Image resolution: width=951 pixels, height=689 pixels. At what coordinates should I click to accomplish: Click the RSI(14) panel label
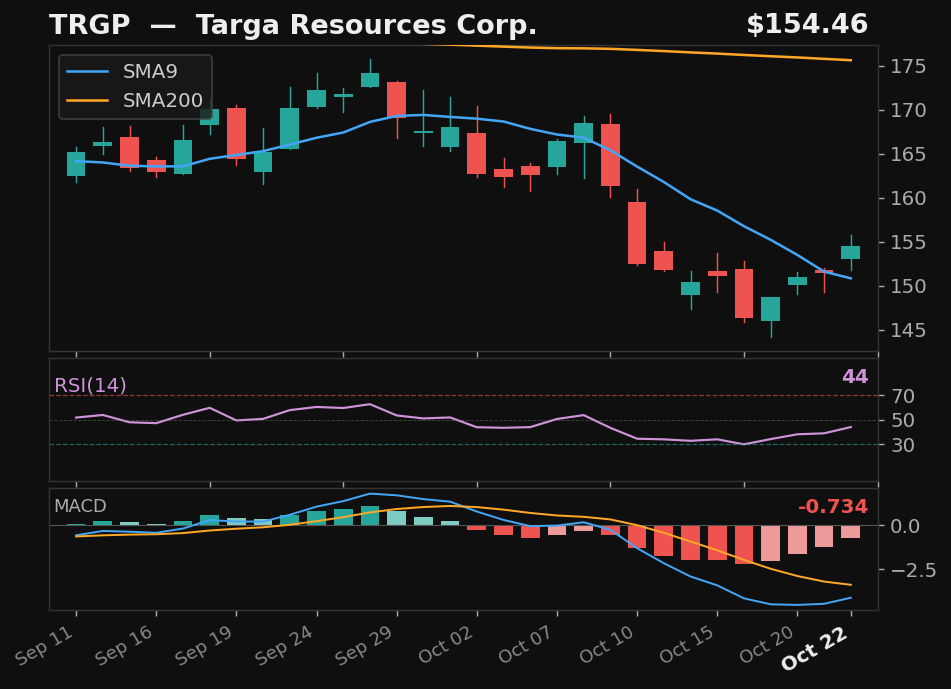pyautogui.click(x=90, y=385)
